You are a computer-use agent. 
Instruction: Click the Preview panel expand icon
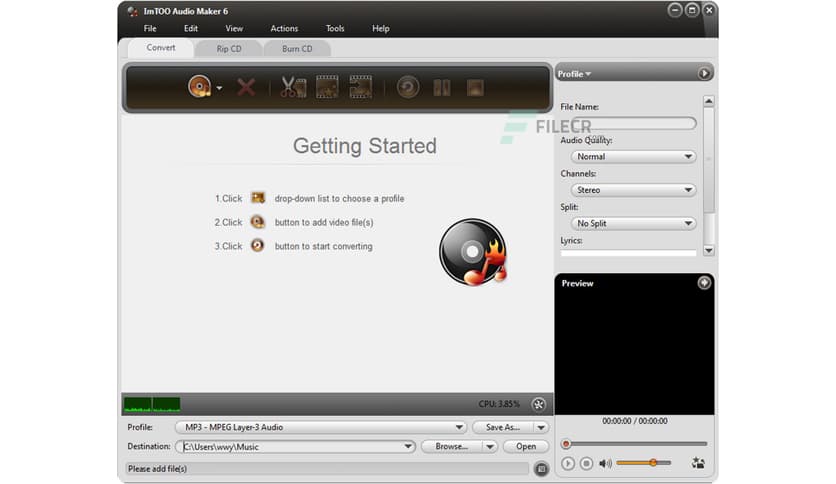point(704,283)
